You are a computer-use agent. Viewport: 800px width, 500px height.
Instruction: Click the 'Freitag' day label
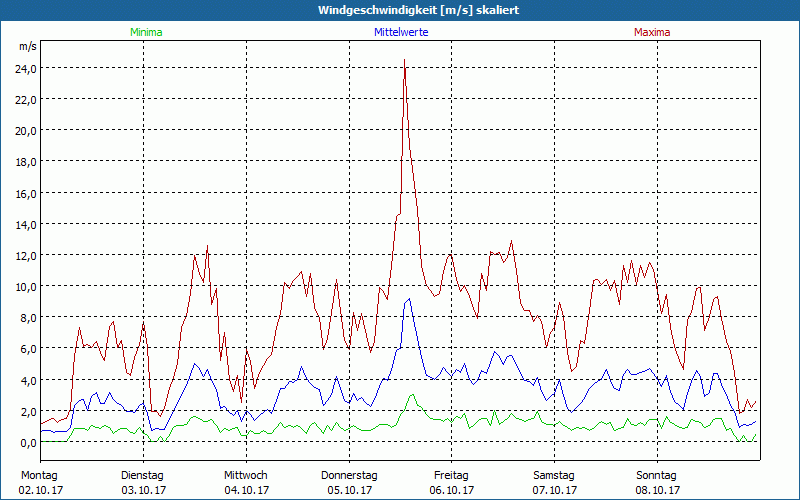452,476
